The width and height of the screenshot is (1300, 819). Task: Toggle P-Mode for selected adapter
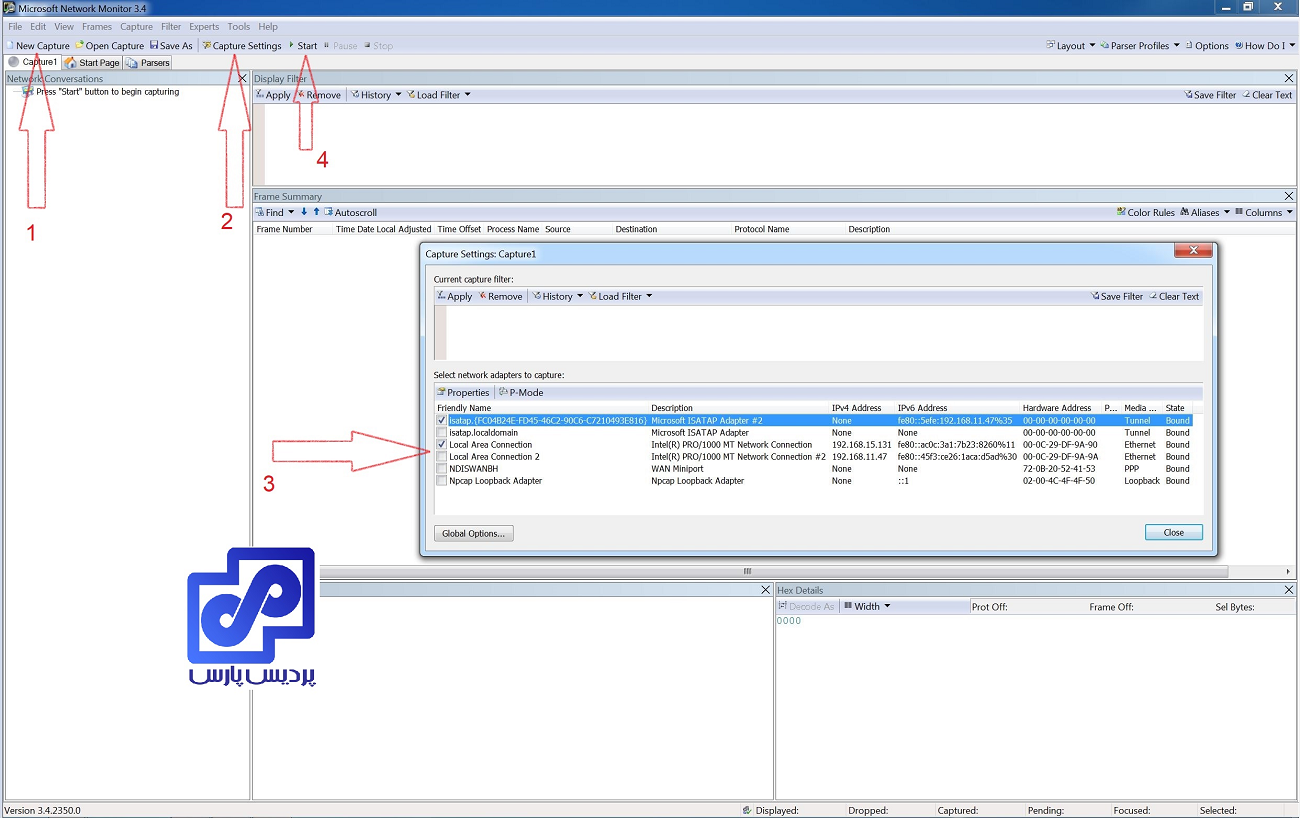[521, 392]
